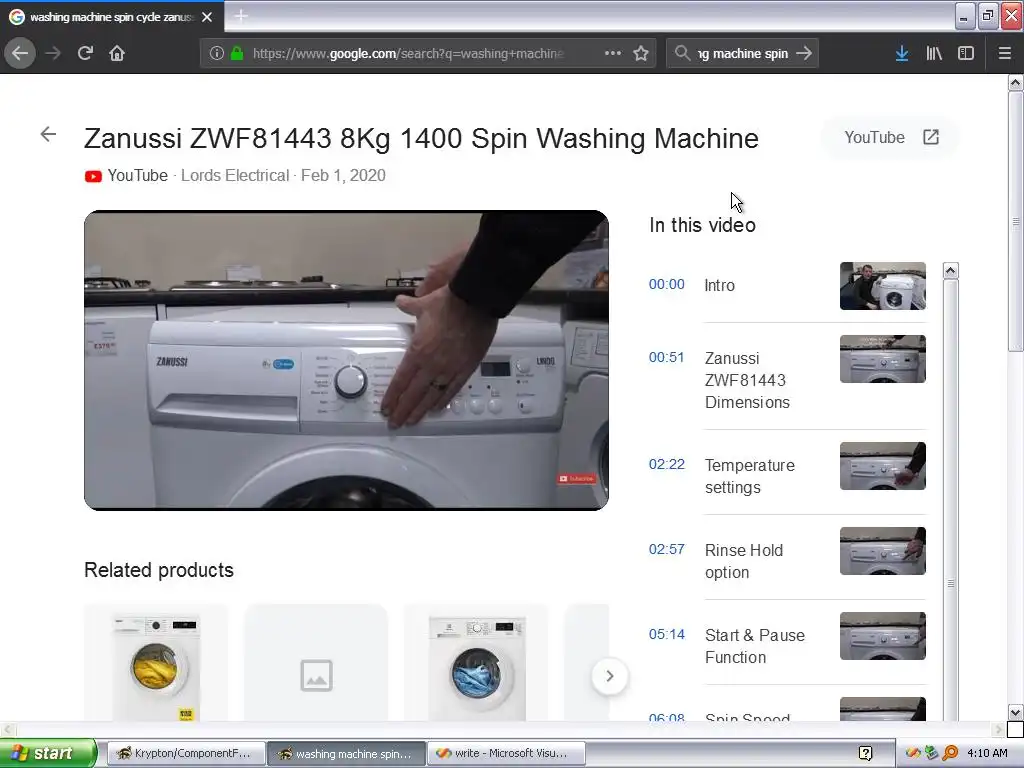Screen dimensions: 1024x768
Task: Click the page scrollbar down arrow
Action: (1015, 712)
